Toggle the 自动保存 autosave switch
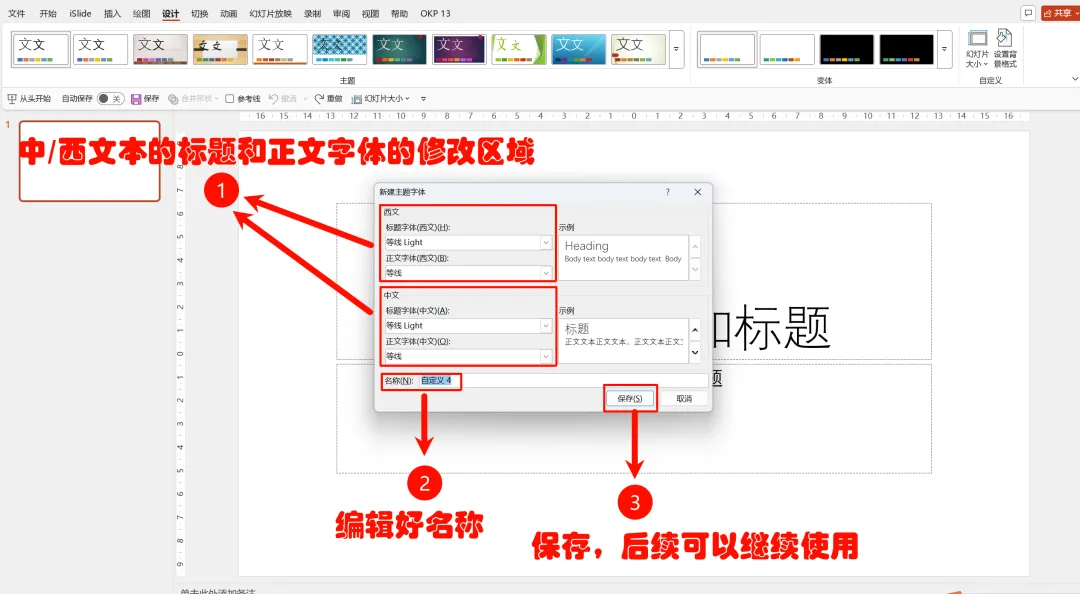The width and height of the screenshot is (1080, 594). click(110, 99)
